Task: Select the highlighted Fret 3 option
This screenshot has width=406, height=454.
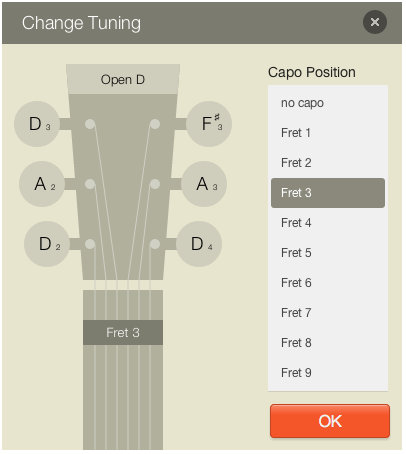Action: [x=328, y=193]
